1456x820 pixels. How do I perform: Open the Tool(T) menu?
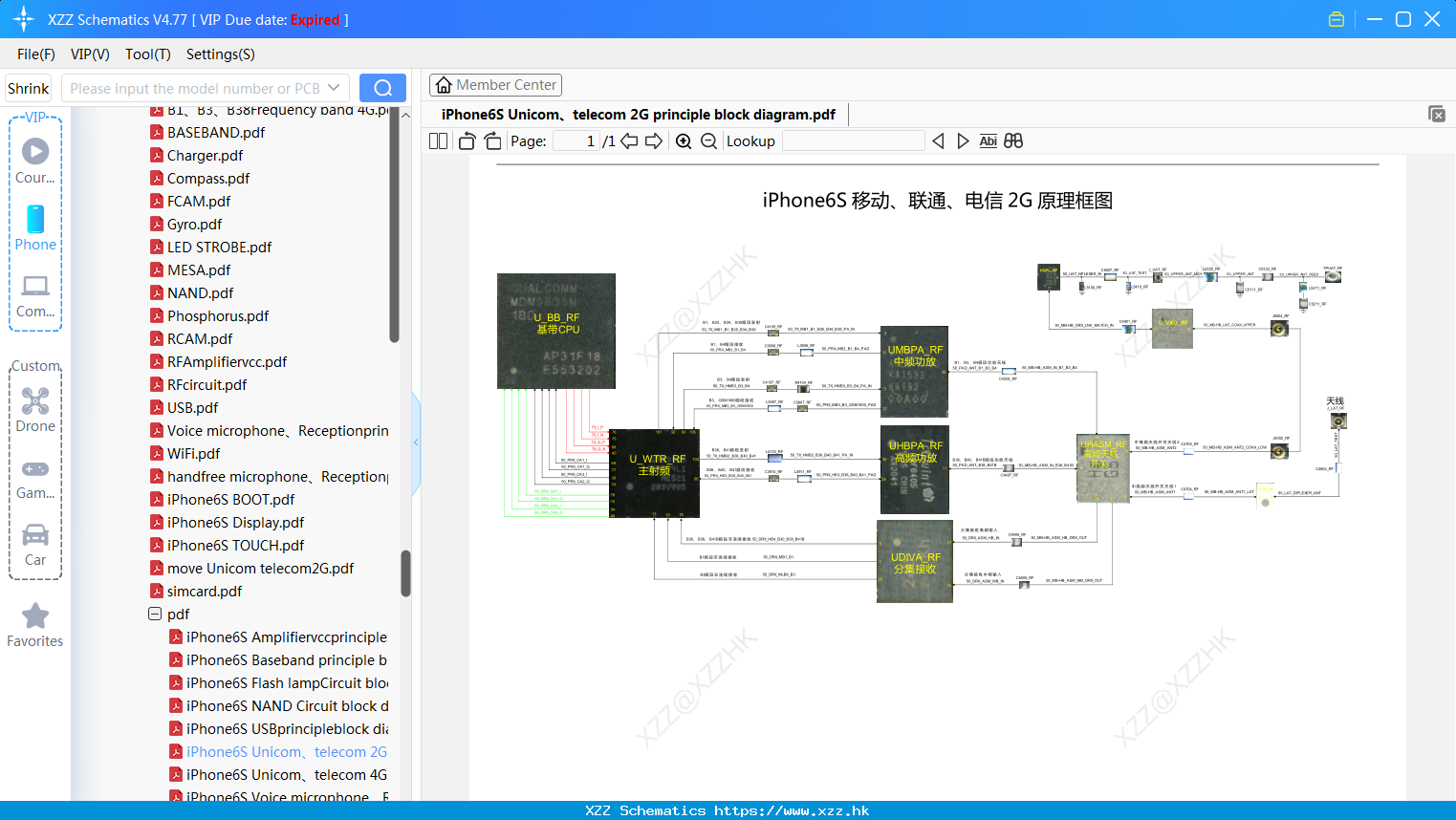coord(148,54)
